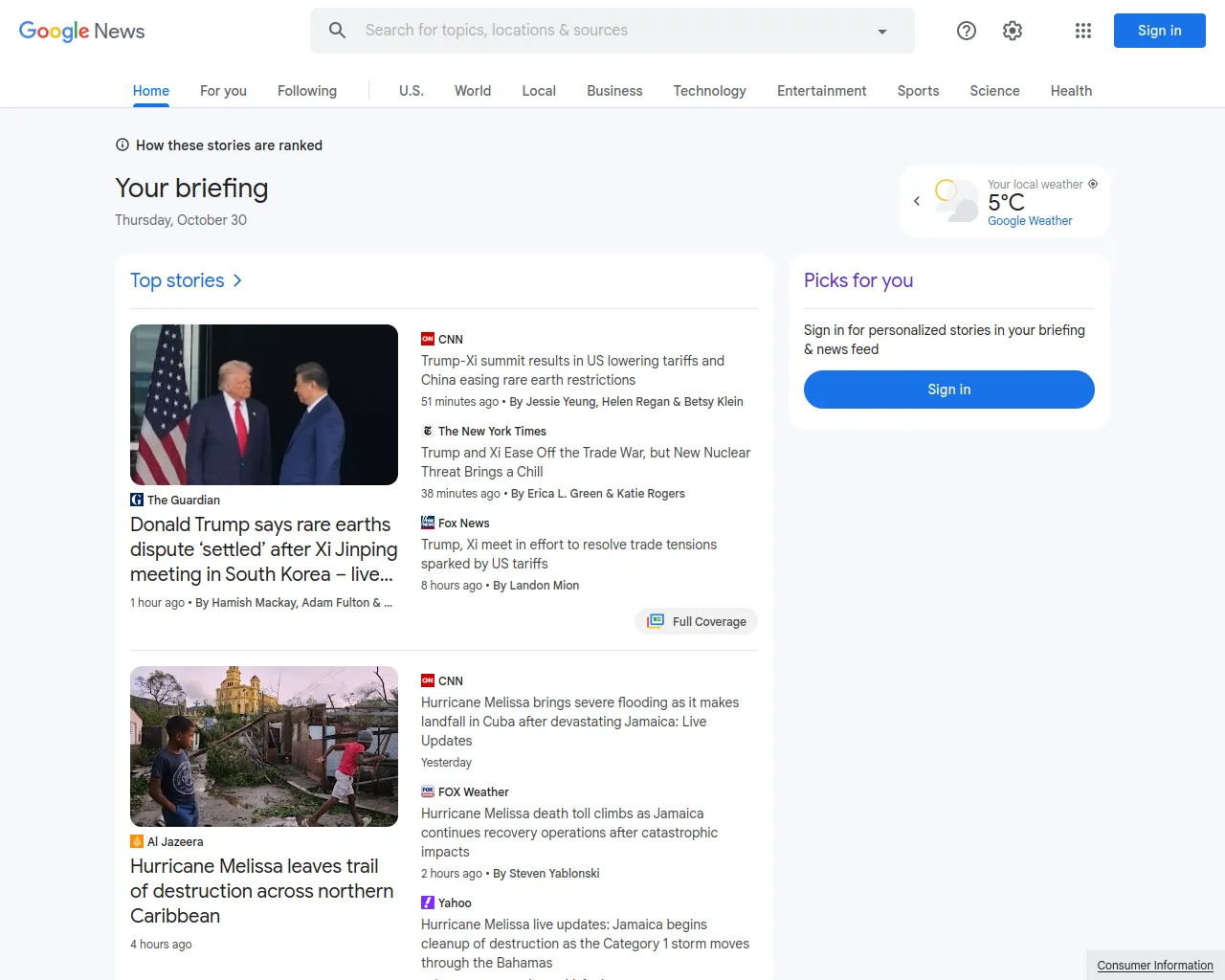This screenshot has height=980, width=1225.
Task: Switch to the For you tab
Action: pyautogui.click(x=223, y=91)
